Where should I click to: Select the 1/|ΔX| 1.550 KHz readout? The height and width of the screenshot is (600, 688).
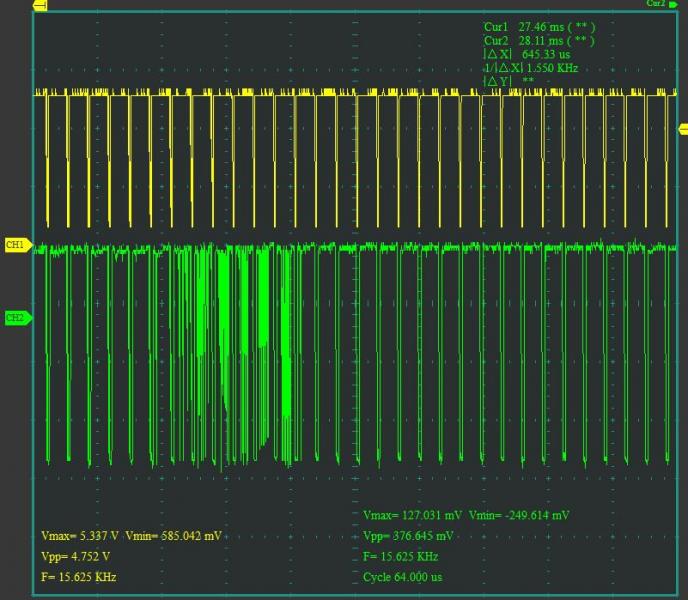click(530, 67)
